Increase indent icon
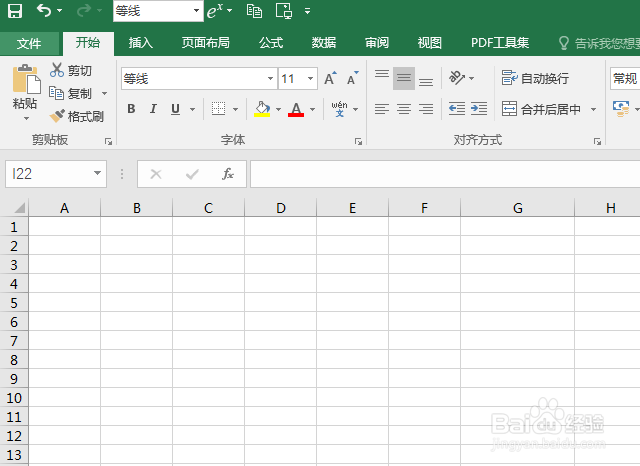Image resolution: width=640 pixels, height=466 pixels. pos(479,109)
